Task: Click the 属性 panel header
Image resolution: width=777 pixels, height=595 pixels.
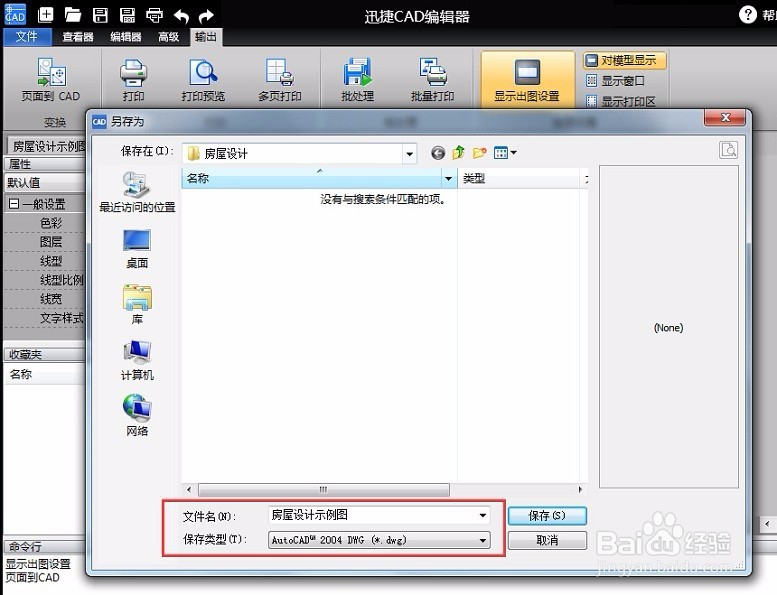Action: [x=45, y=164]
